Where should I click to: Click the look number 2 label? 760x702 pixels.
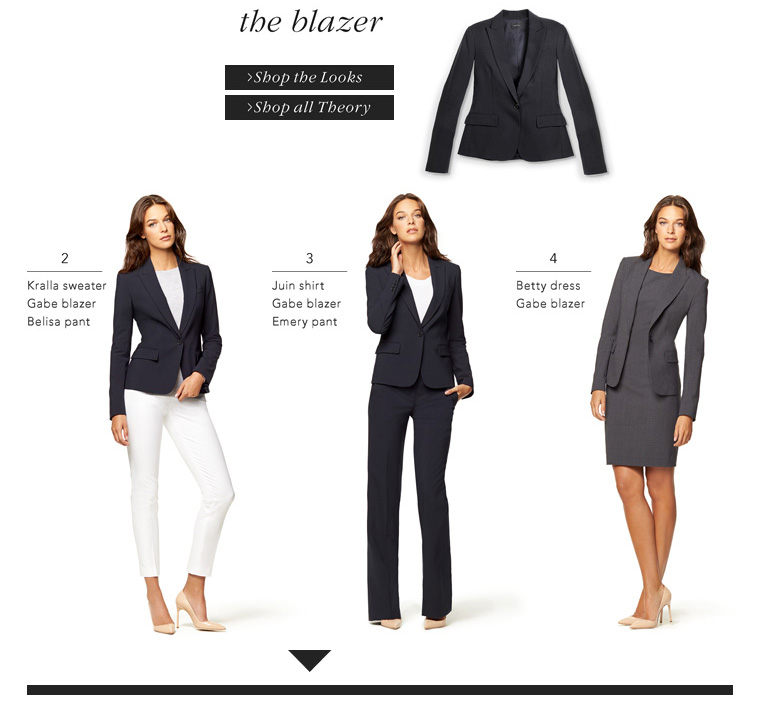pos(64,258)
